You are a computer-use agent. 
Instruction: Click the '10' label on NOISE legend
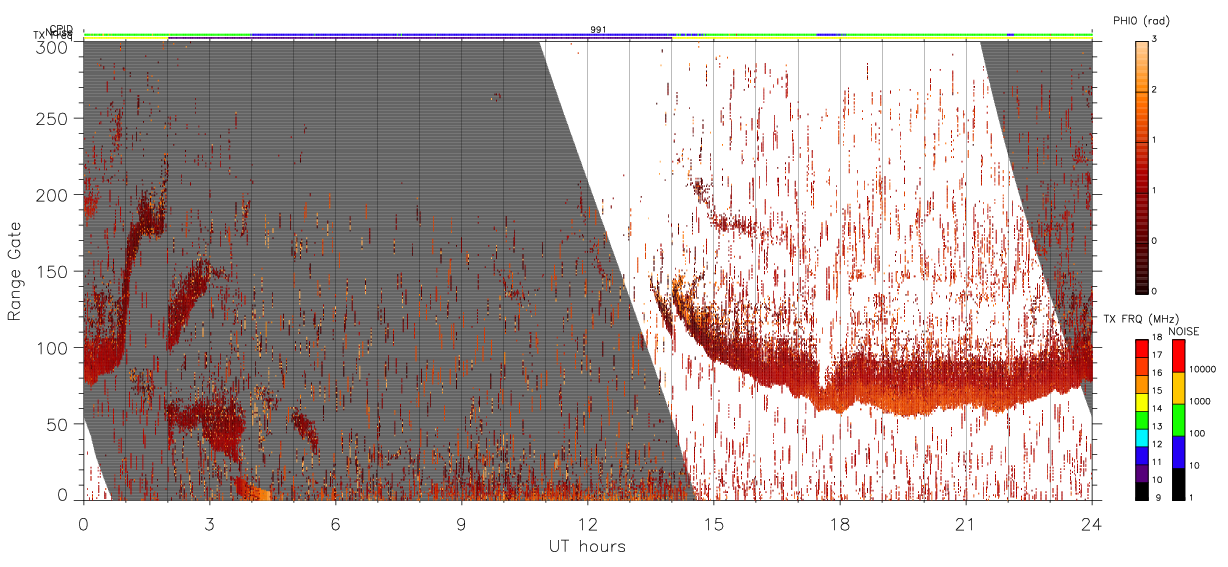1194,465
